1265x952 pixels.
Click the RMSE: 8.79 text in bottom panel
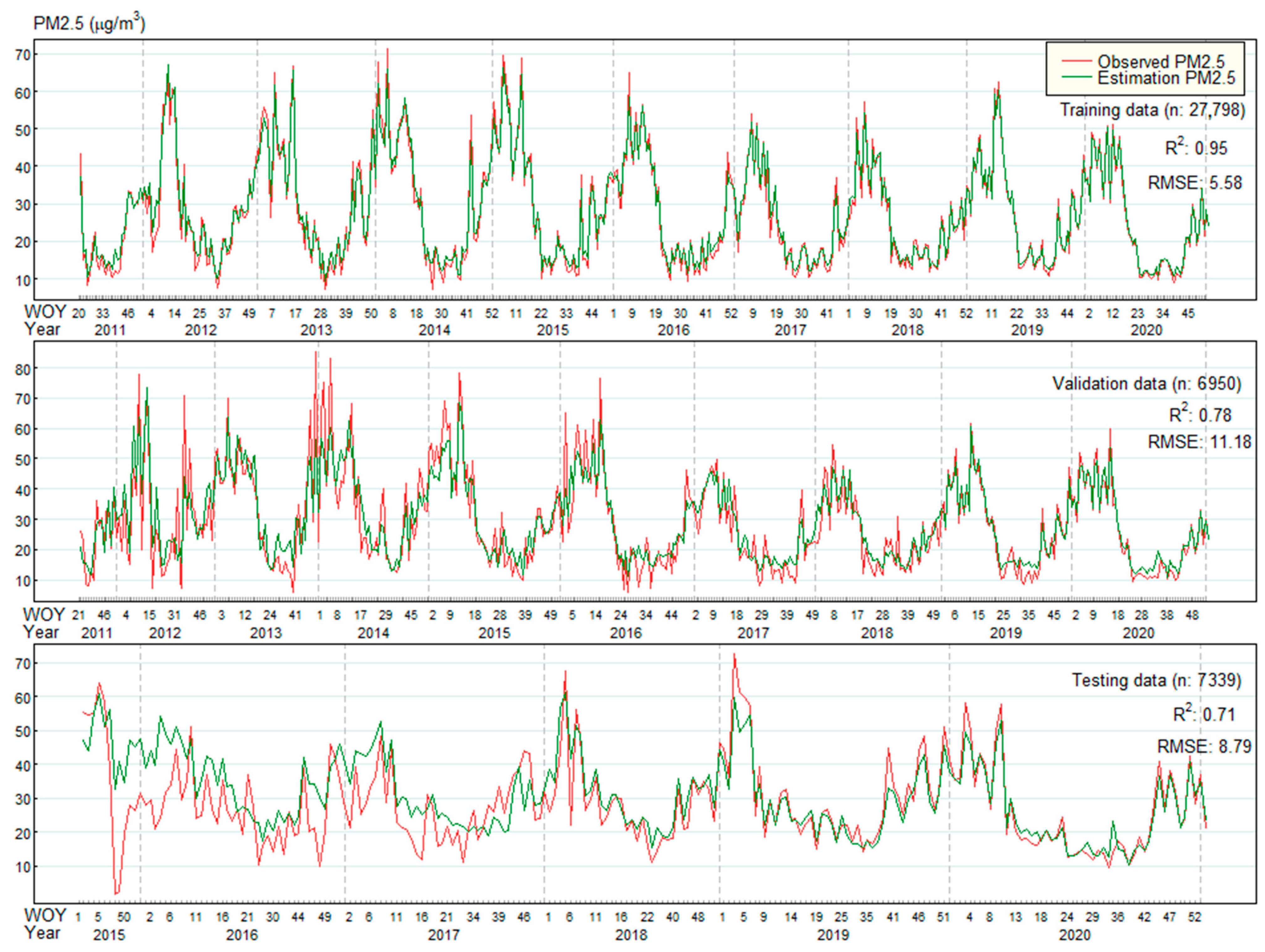pyautogui.click(x=1204, y=747)
